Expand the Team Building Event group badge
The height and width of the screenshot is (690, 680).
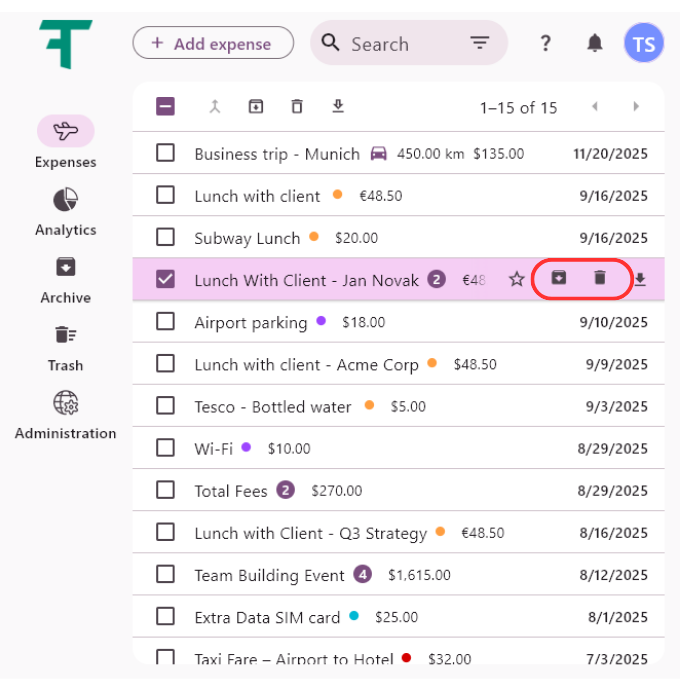pyautogui.click(x=363, y=575)
